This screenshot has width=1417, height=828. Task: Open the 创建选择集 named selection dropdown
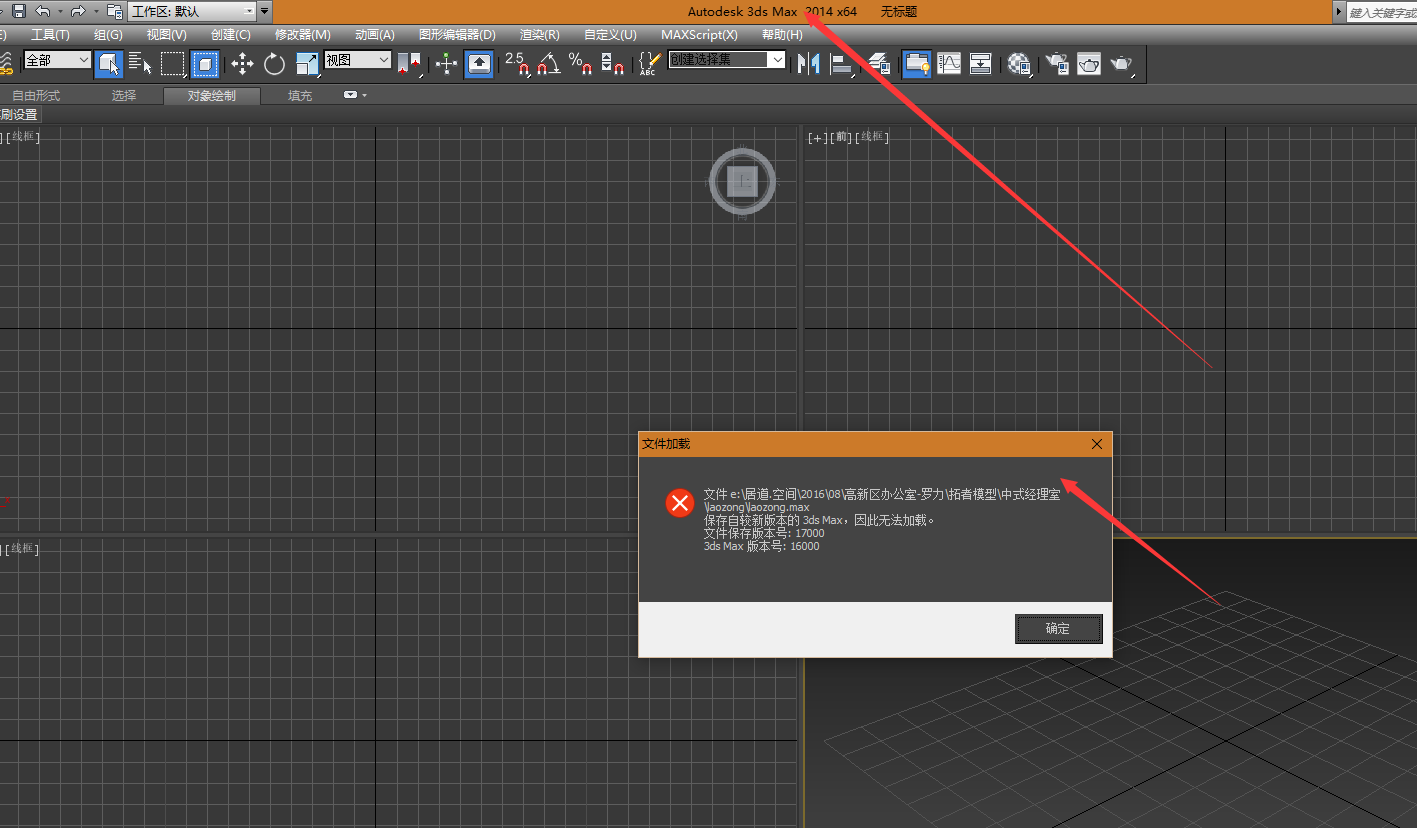coord(727,60)
